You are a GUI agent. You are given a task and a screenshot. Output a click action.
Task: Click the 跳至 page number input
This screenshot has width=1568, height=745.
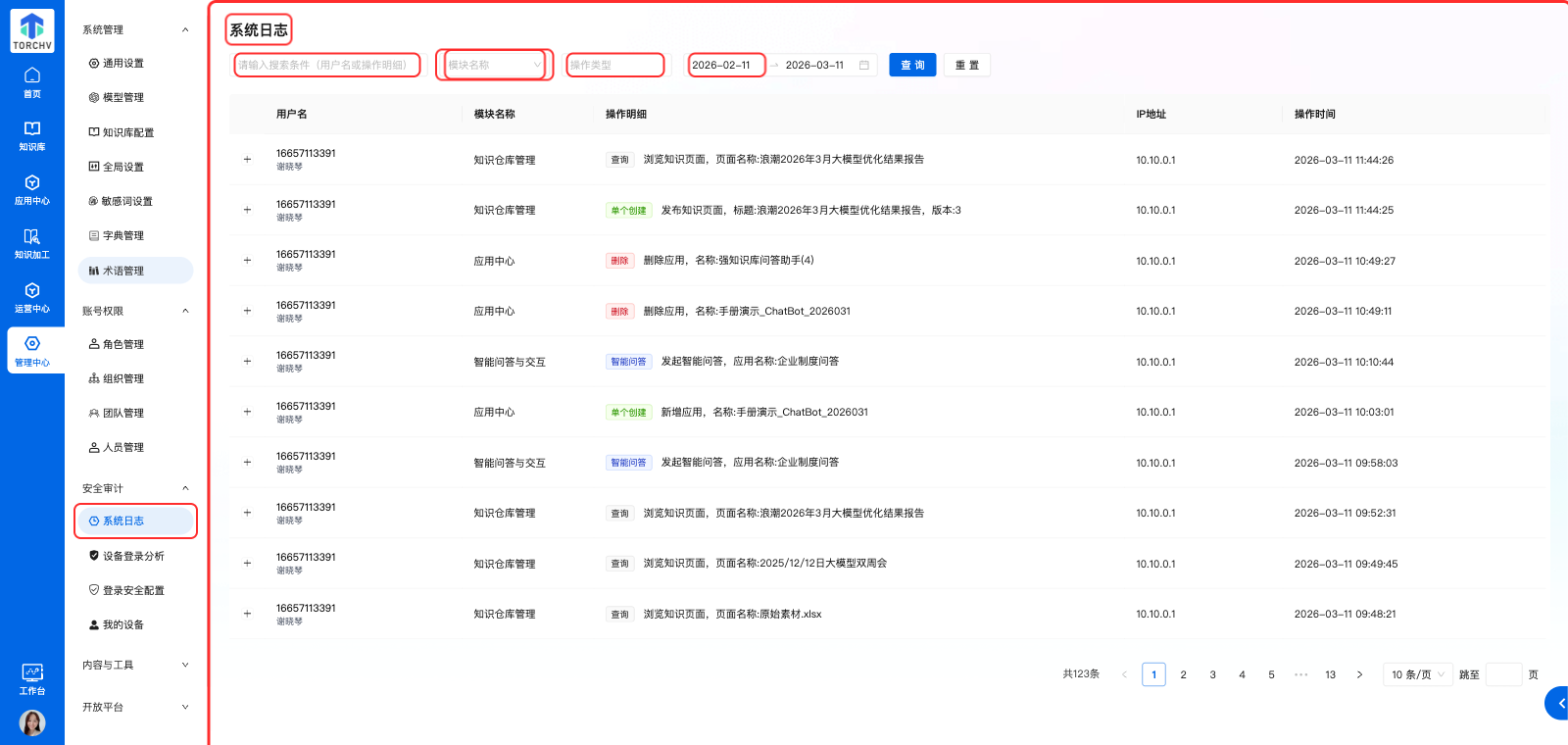coord(1503,674)
